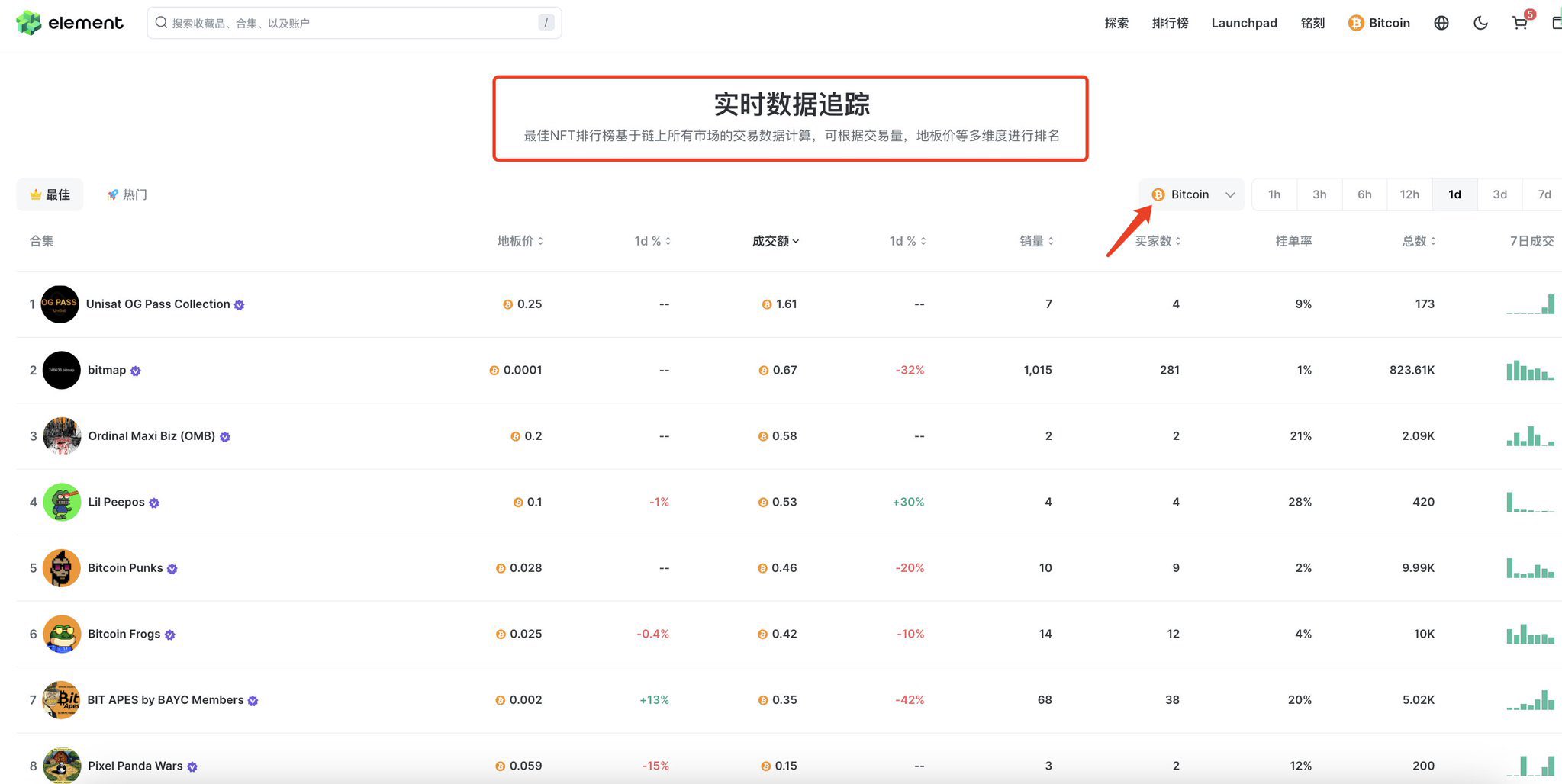Click Pixel Panda Wars avatar
This screenshot has width=1562, height=784.
pyautogui.click(x=62, y=765)
